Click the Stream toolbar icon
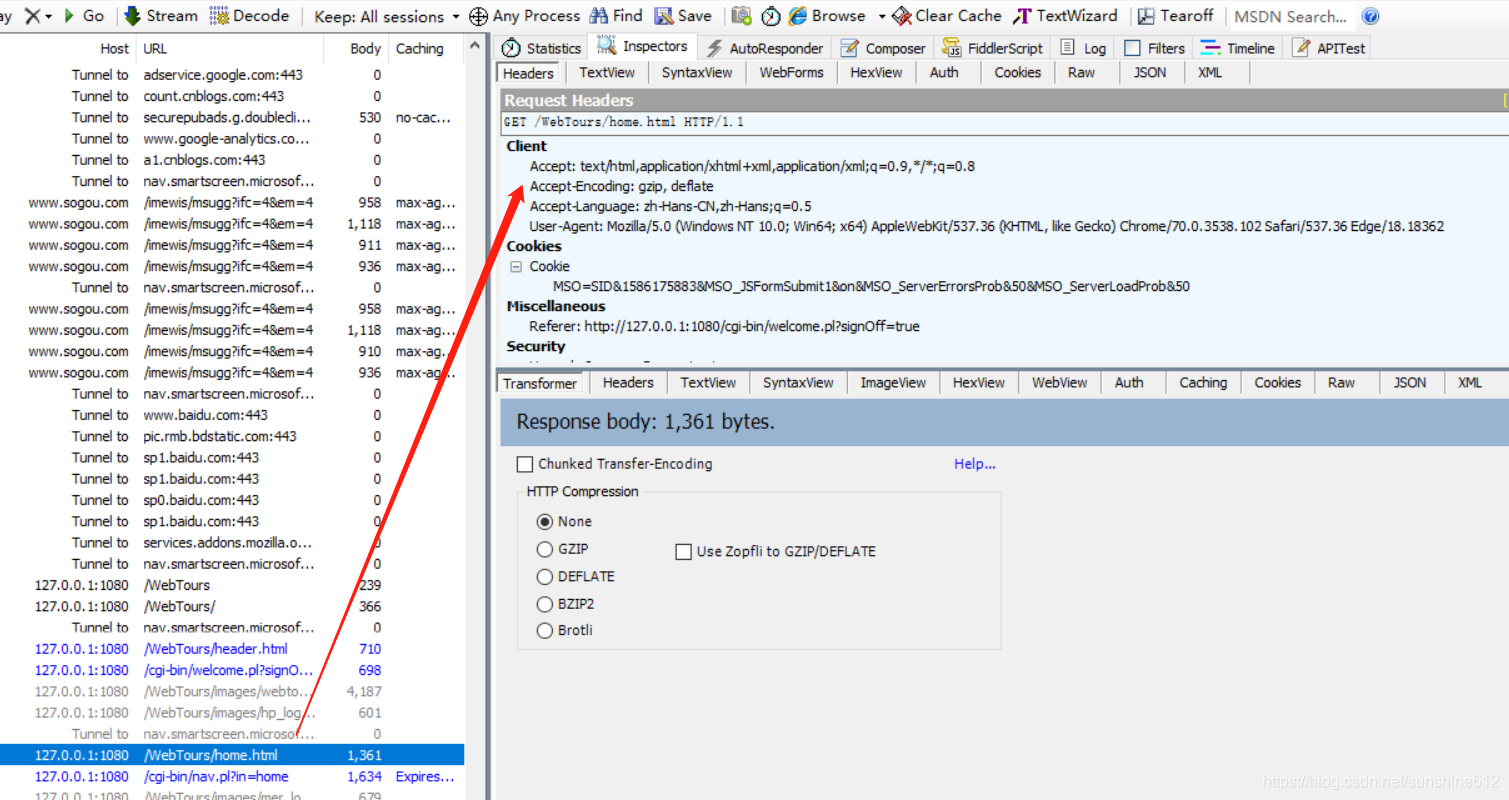The height and width of the screenshot is (800, 1509). [132, 16]
